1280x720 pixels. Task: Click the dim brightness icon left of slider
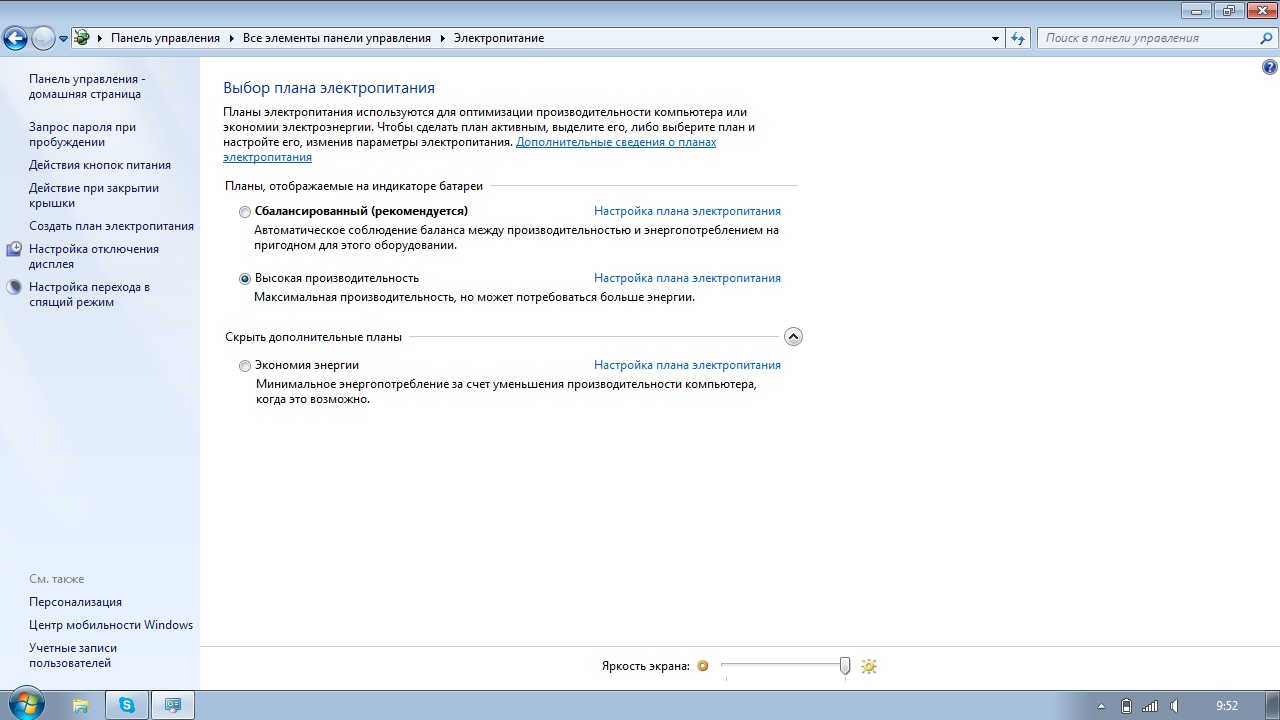pyautogui.click(x=703, y=666)
